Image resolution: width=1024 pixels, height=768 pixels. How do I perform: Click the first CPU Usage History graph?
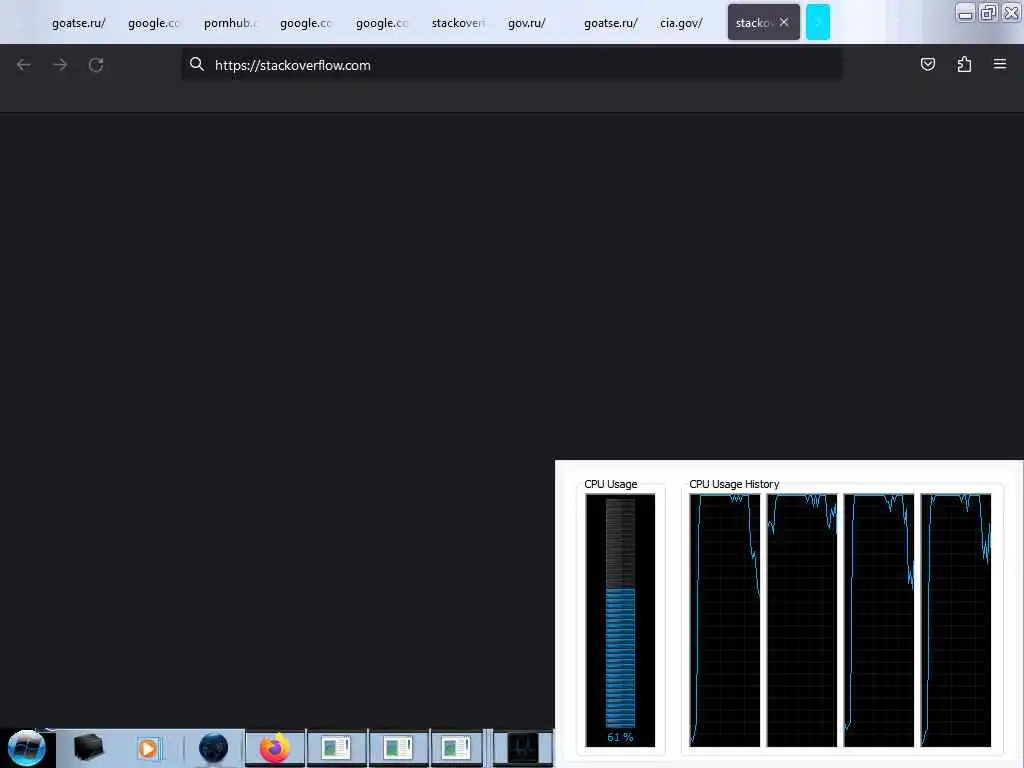click(x=724, y=620)
